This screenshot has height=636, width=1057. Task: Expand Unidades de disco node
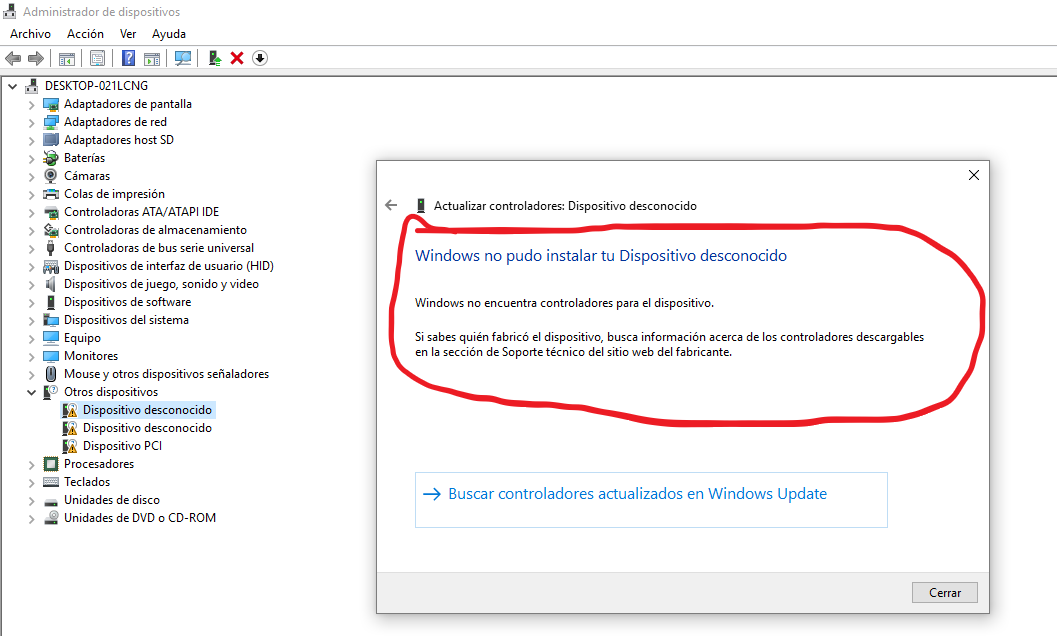(x=31, y=500)
